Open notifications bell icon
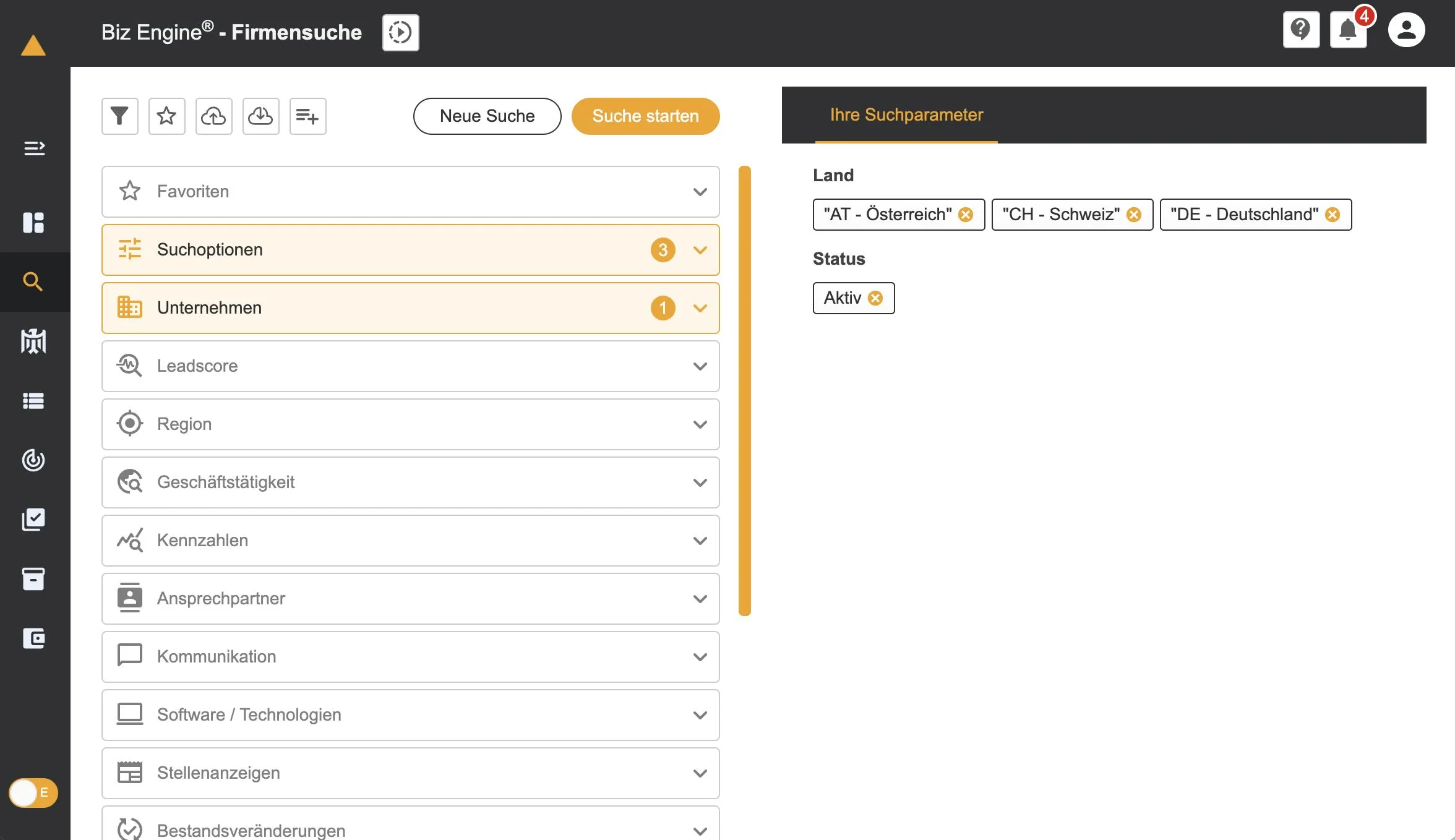 (x=1348, y=30)
